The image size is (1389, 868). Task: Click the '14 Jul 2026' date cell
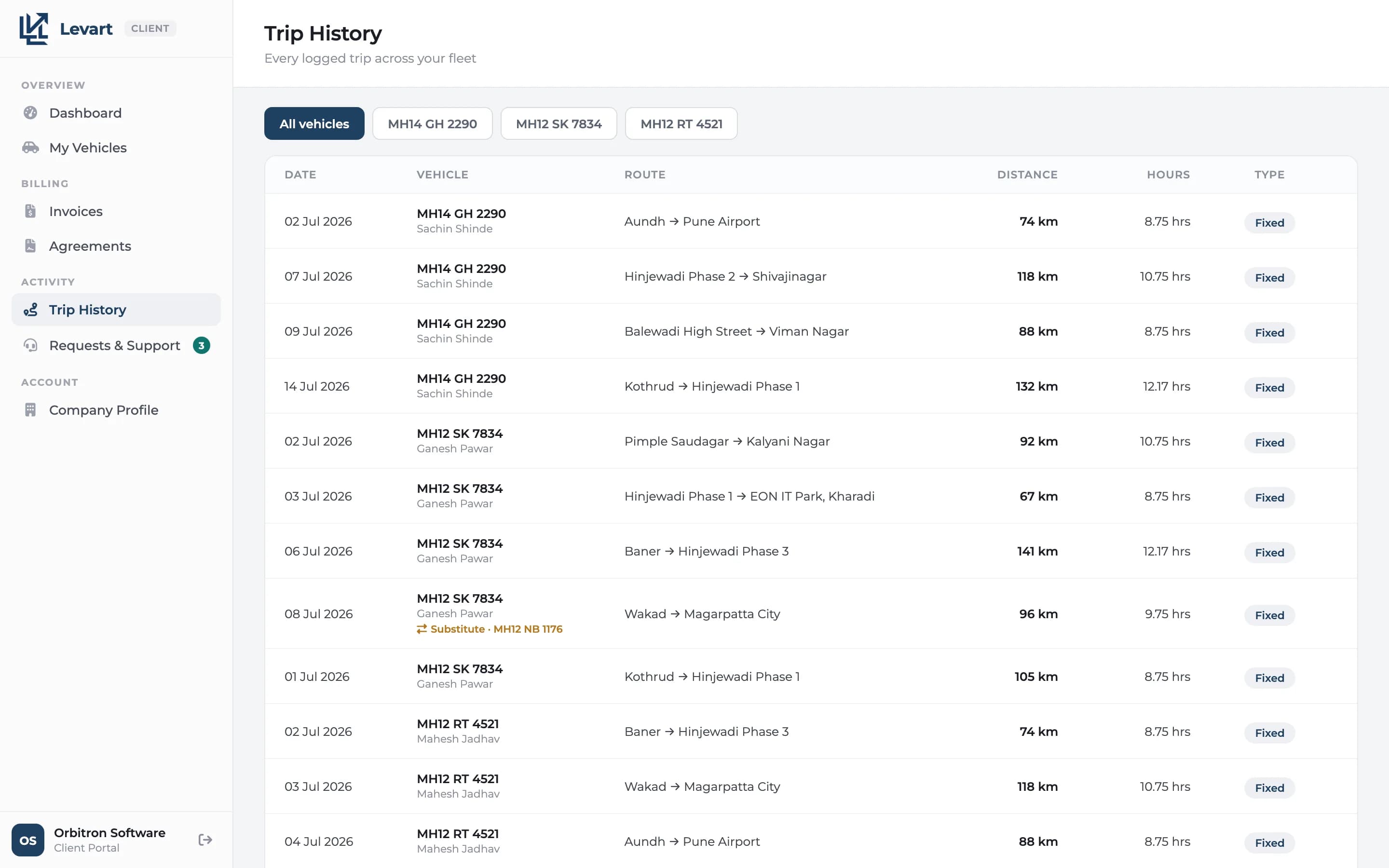click(317, 386)
